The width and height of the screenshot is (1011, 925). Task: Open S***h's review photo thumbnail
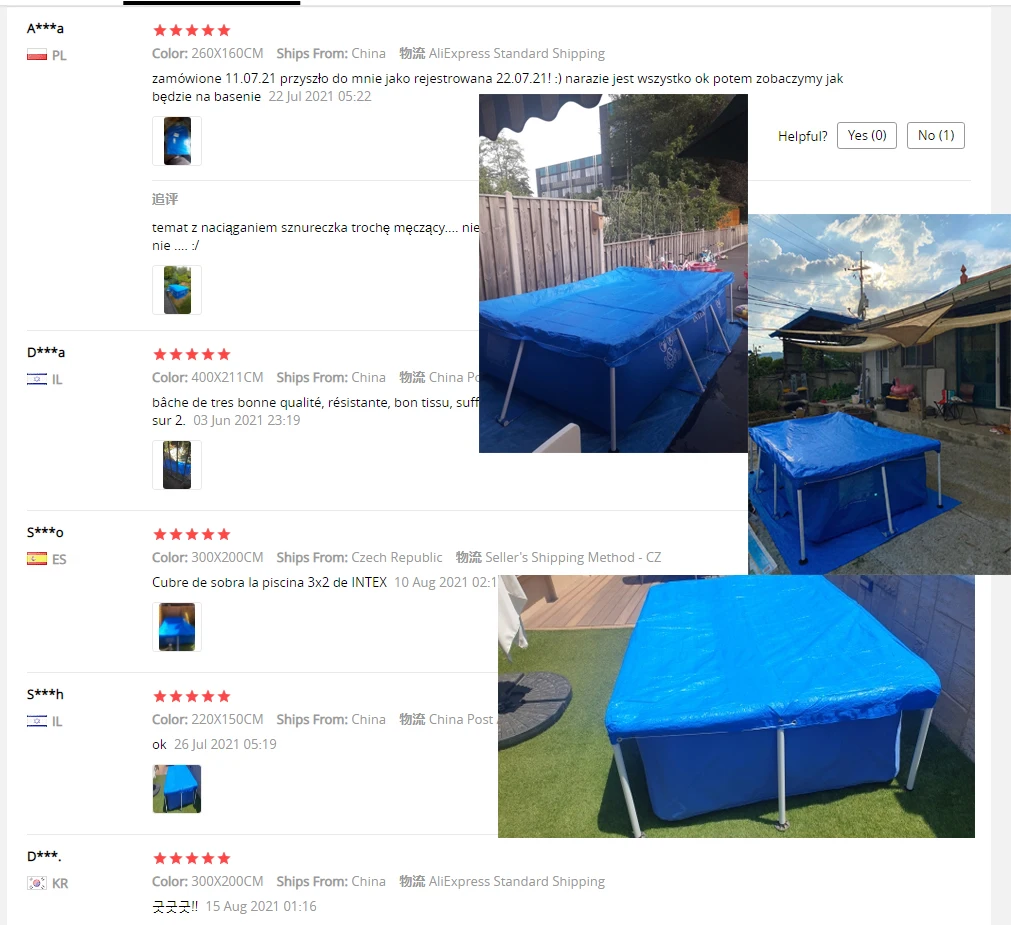tap(177, 789)
